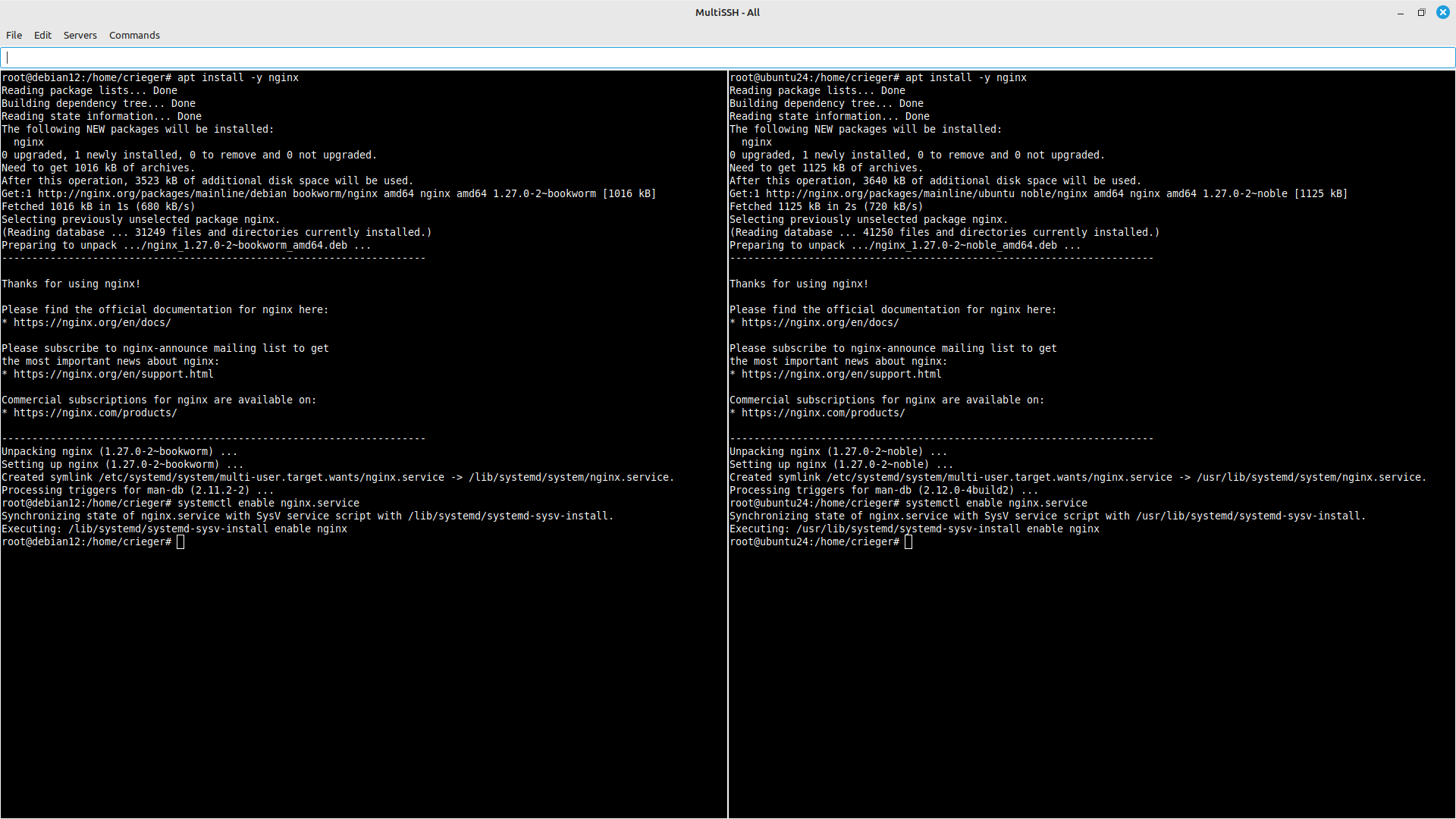Click 'Need to get 1016 kB of archives' line
The height and width of the screenshot is (819, 1456).
click(99, 168)
